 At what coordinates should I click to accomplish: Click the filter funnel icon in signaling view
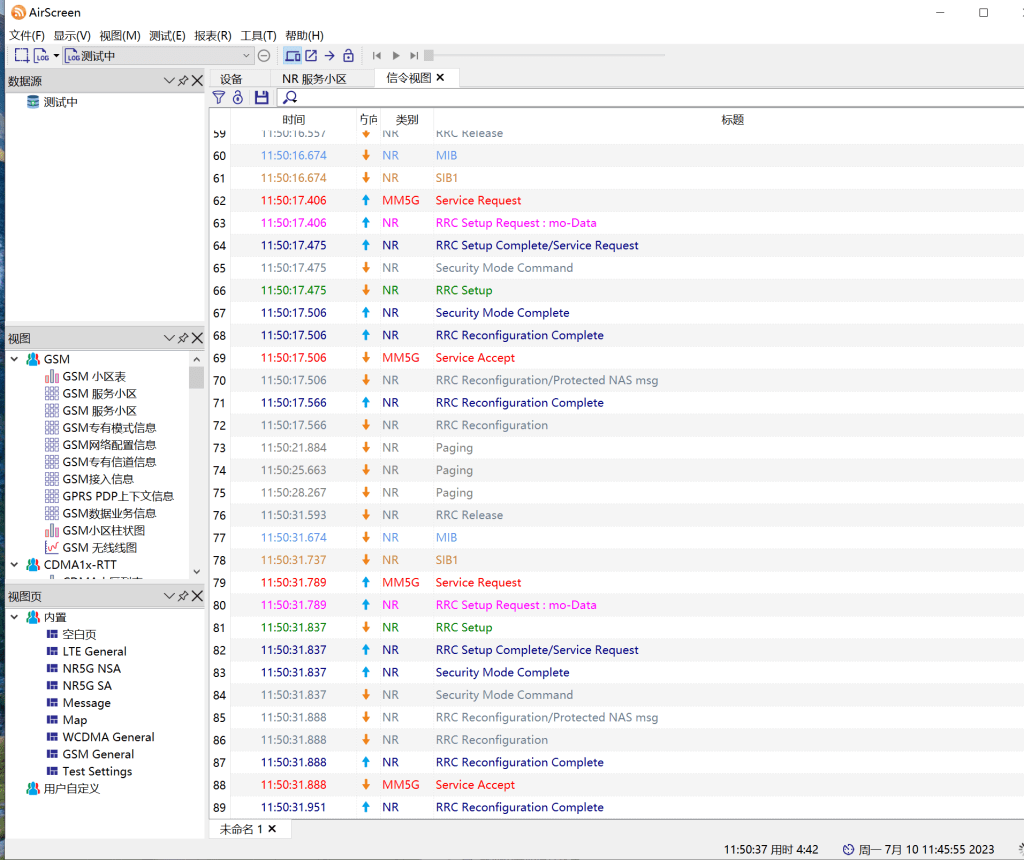point(219,98)
